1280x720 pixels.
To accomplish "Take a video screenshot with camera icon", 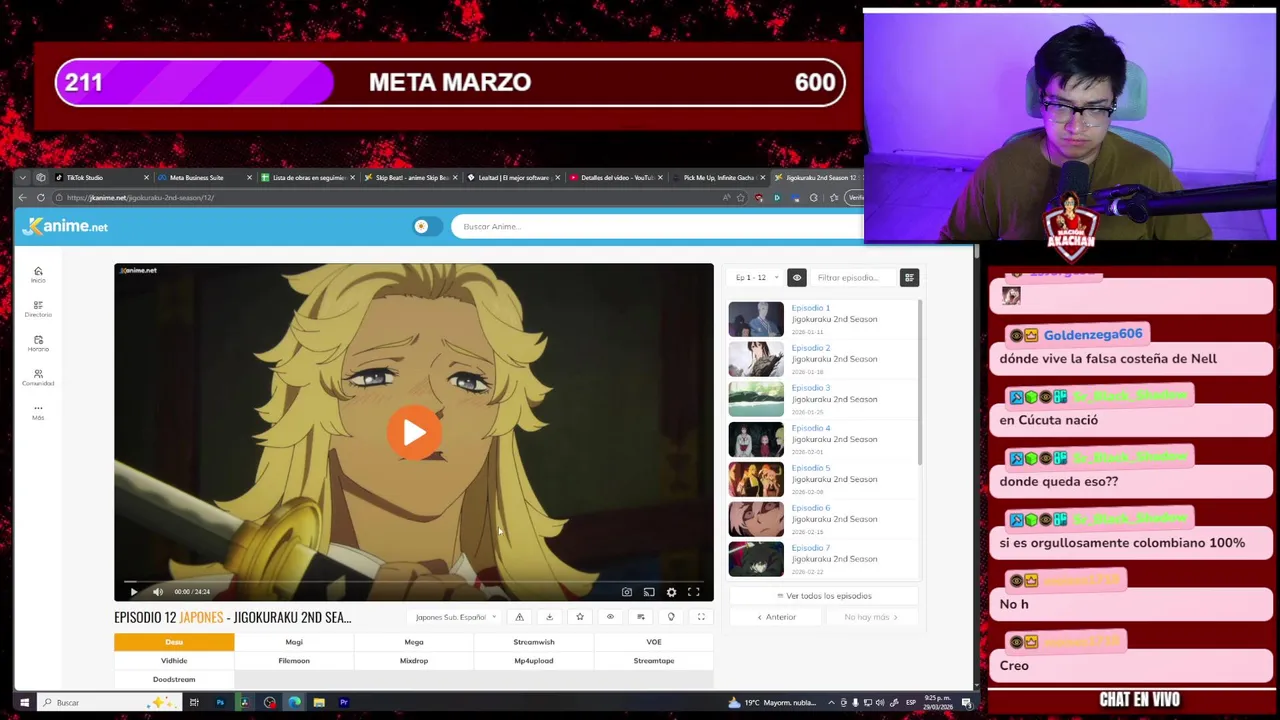I will click(627, 592).
